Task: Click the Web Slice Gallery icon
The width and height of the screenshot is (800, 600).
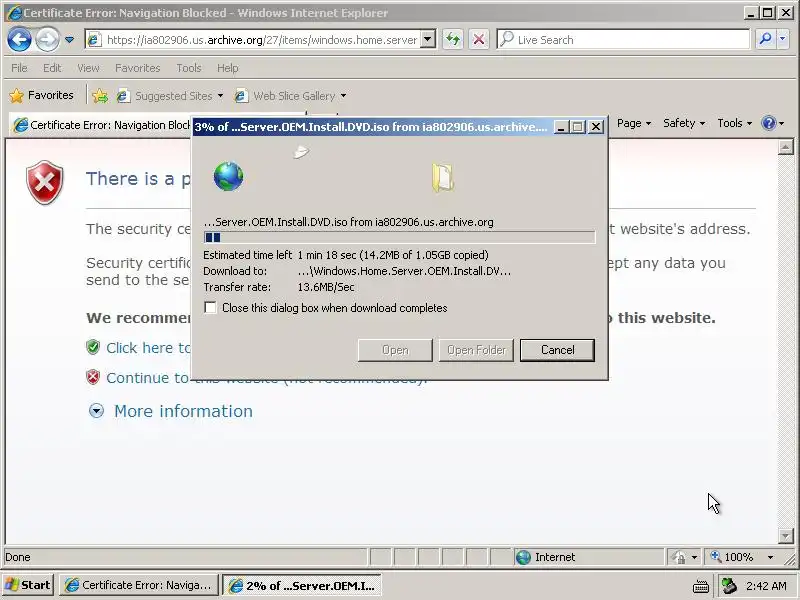Action: 241,96
